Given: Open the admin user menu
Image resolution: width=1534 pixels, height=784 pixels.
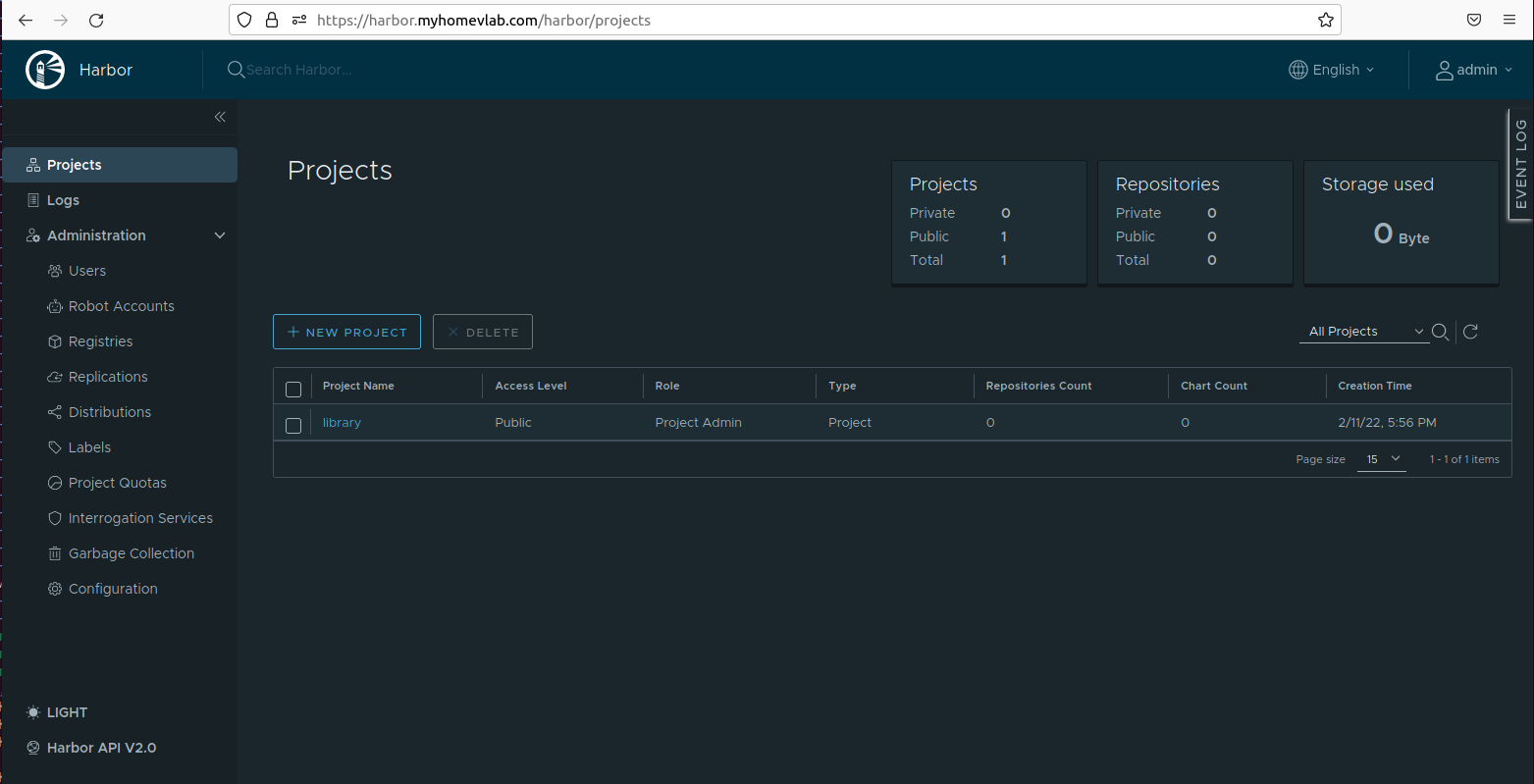Looking at the screenshot, I should [1474, 70].
